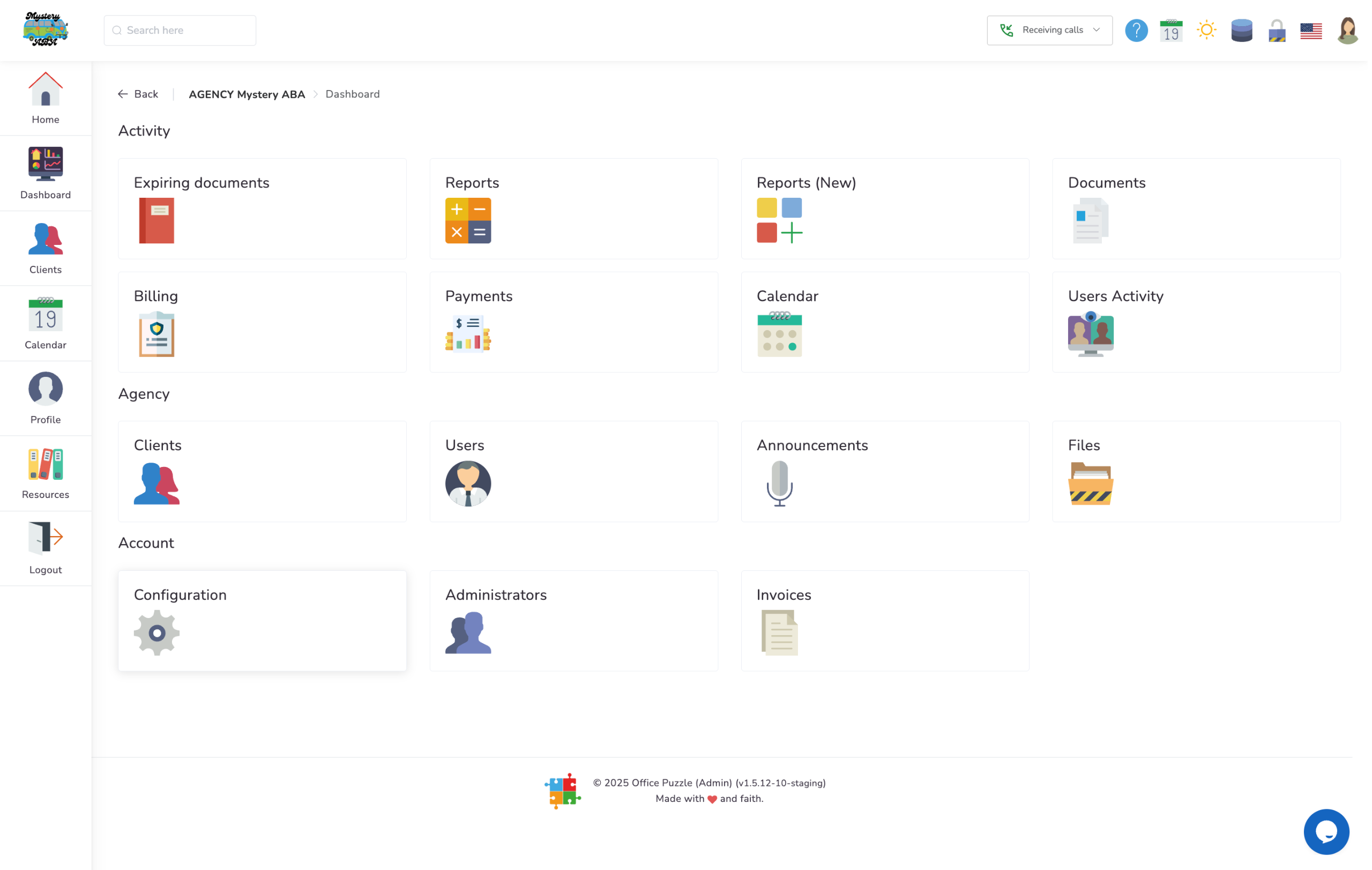The image size is (1372, 870).
Task: Open the Billing clipboard tile
Action: pyautogui.click(x=262, y=322)
